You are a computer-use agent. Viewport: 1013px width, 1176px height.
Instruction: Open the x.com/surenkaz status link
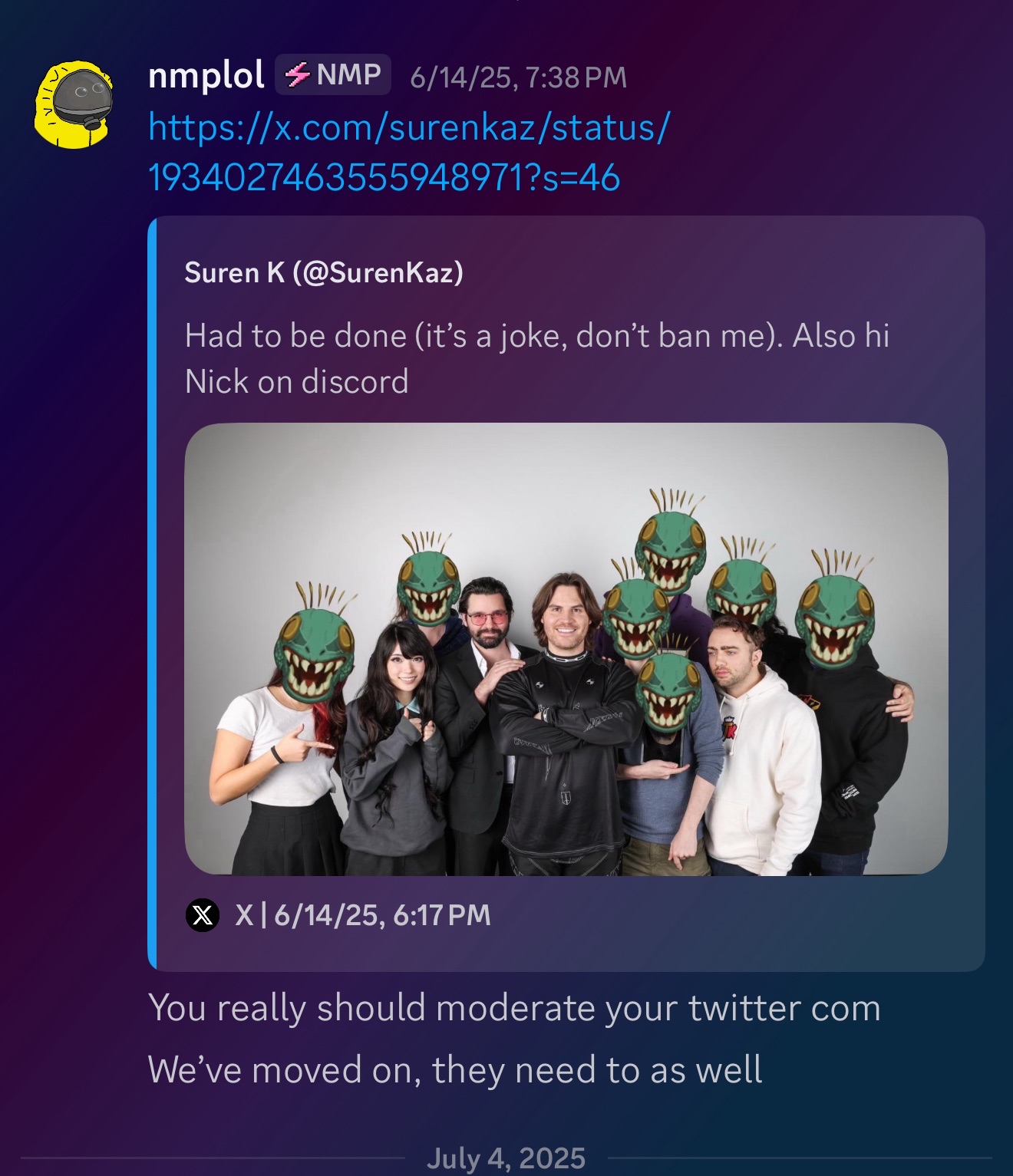pyautogui.click(x=409, y=152)
